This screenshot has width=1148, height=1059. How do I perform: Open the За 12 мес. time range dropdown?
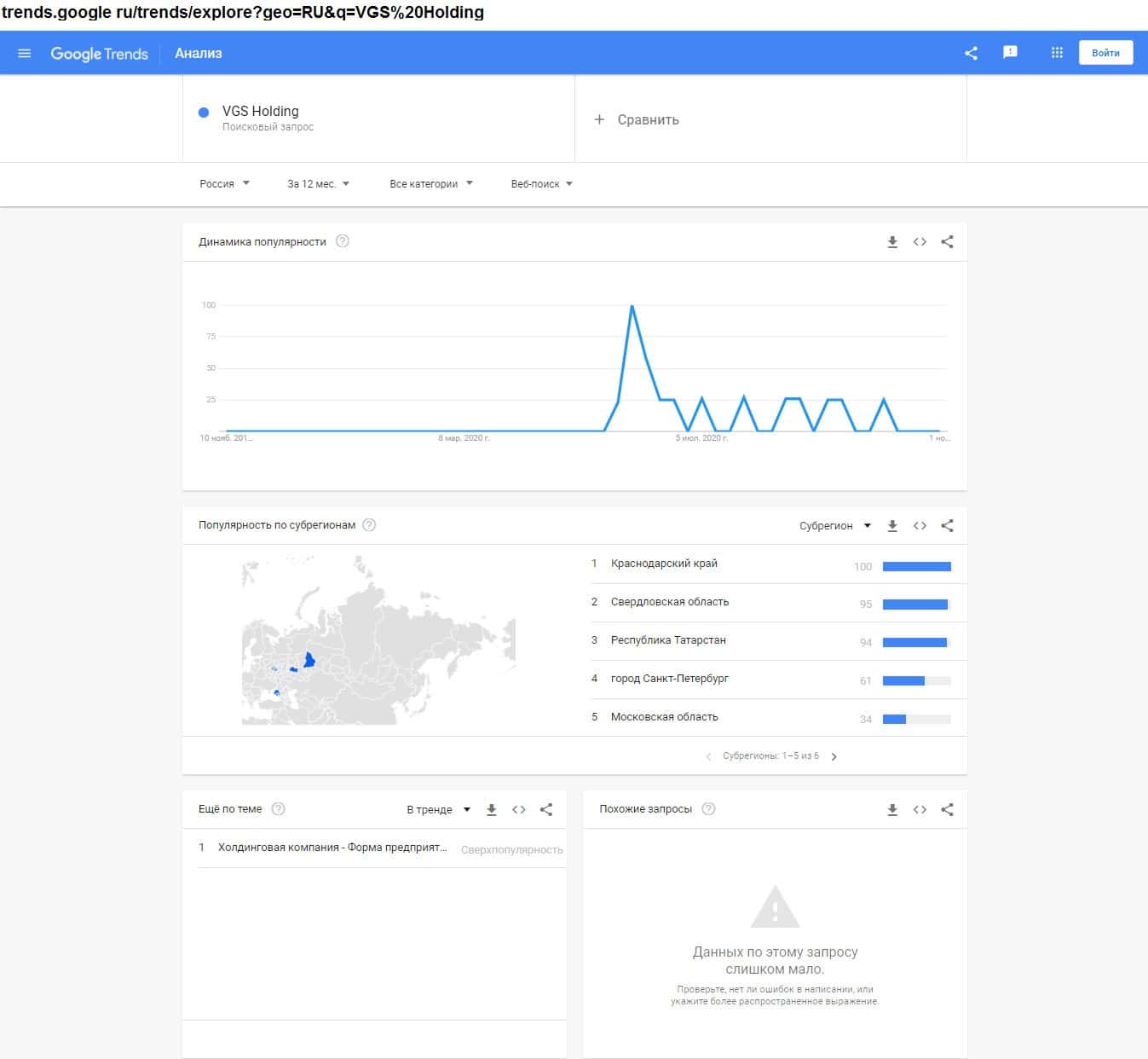point(318,183)
